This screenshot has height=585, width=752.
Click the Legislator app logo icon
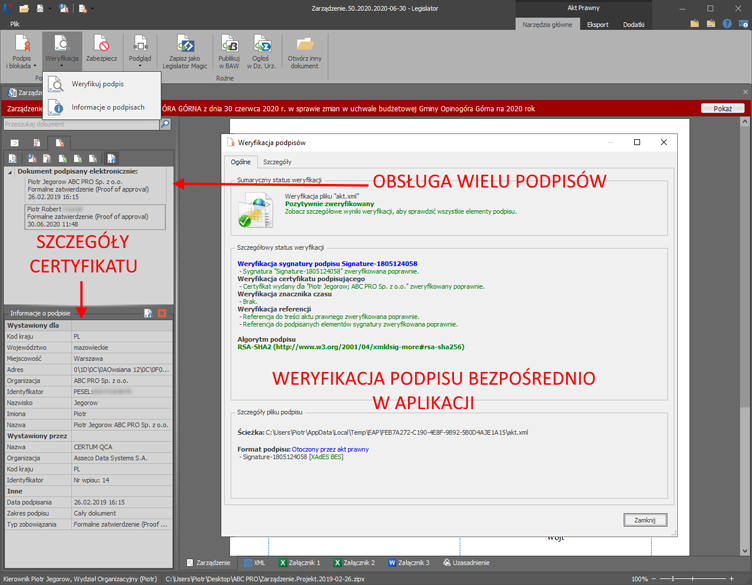[x=8, y=8]
